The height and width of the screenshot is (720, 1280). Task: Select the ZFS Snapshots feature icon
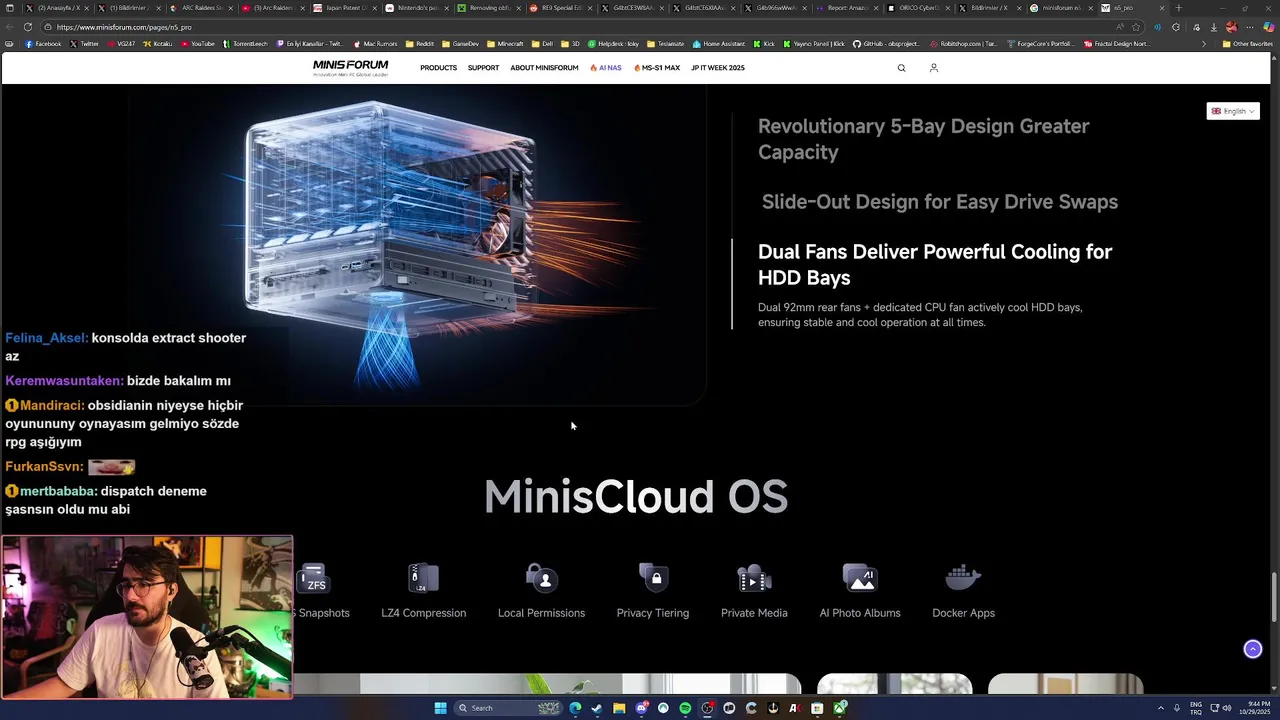tap(315, 579)
